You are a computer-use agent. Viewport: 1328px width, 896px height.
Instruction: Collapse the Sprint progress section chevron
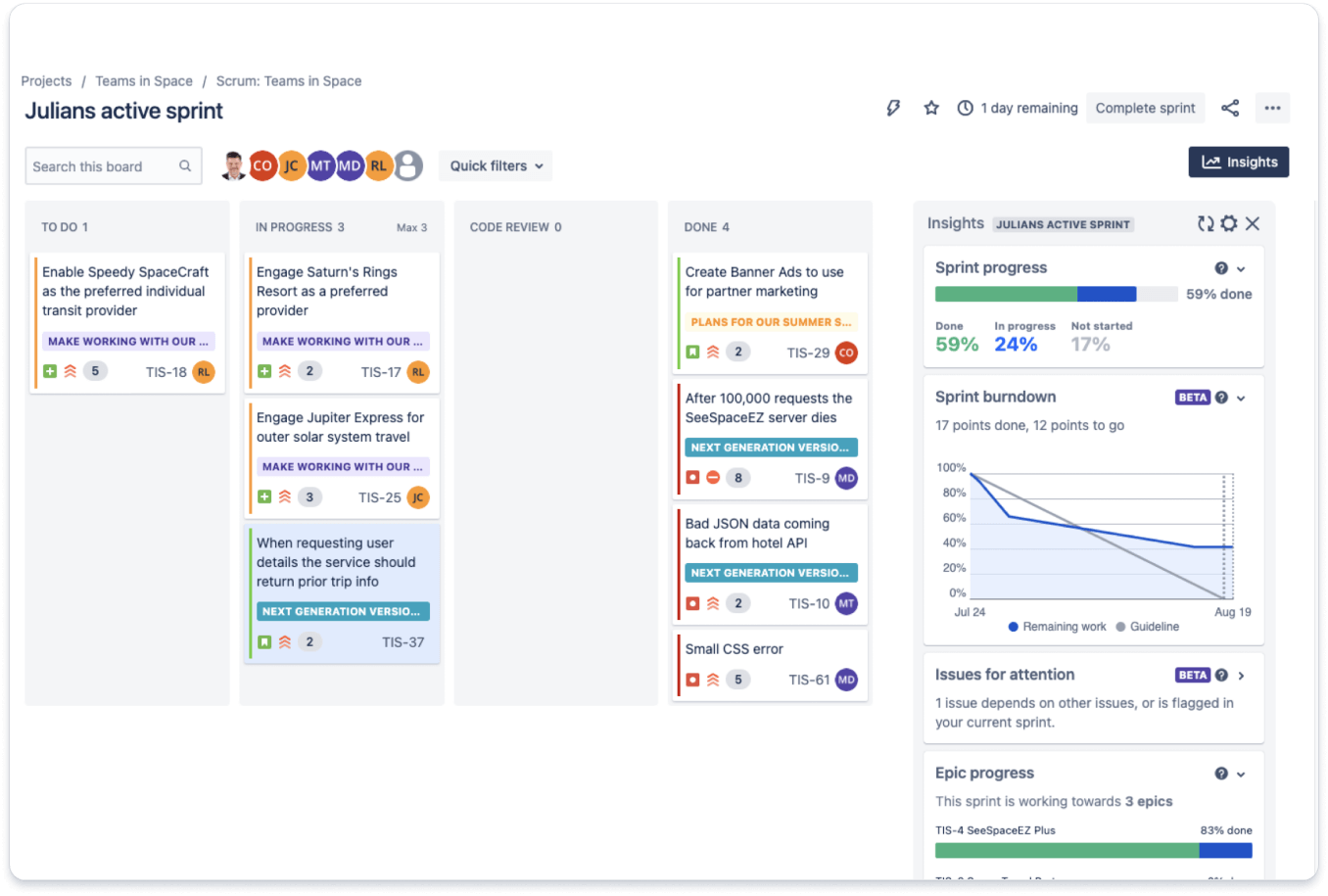1241,267
